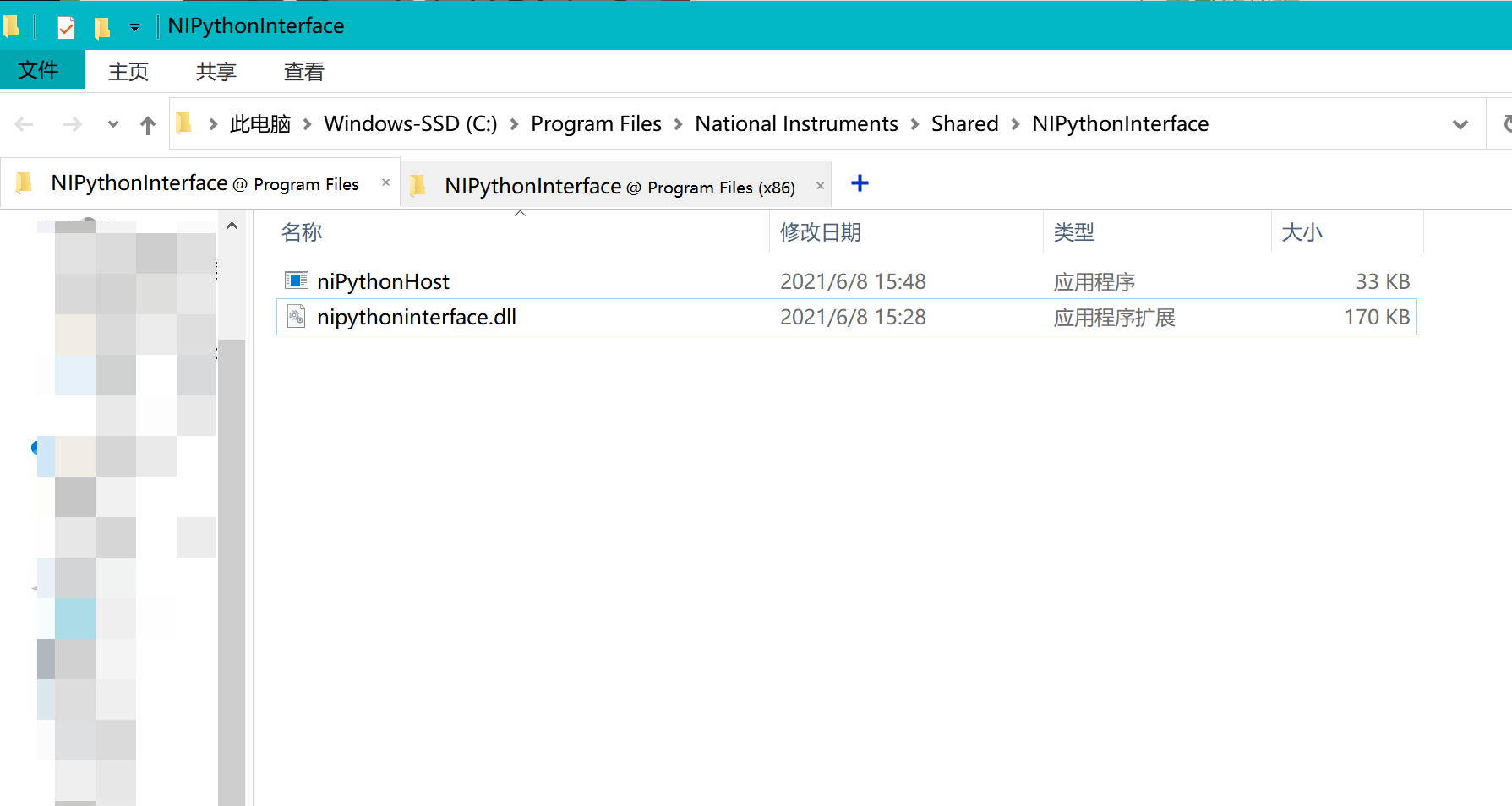Image resolution: width=1512 pixels, height=806 pixels.
Task: Open the address bar history dropdown
Action: pyautogui.click(x=1460, y=124)
